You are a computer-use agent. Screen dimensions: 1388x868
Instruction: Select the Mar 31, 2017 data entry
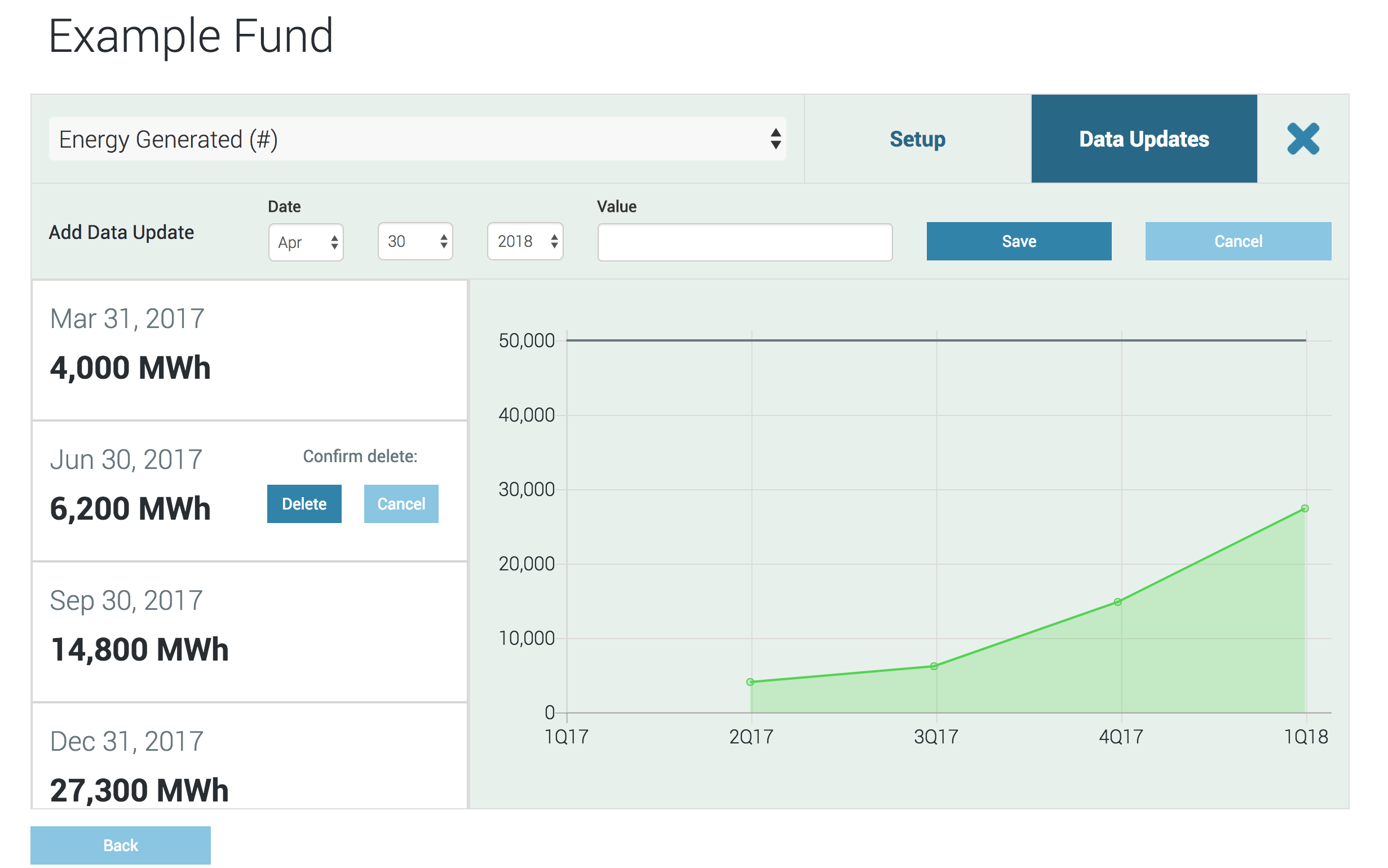tap(249, 349)
